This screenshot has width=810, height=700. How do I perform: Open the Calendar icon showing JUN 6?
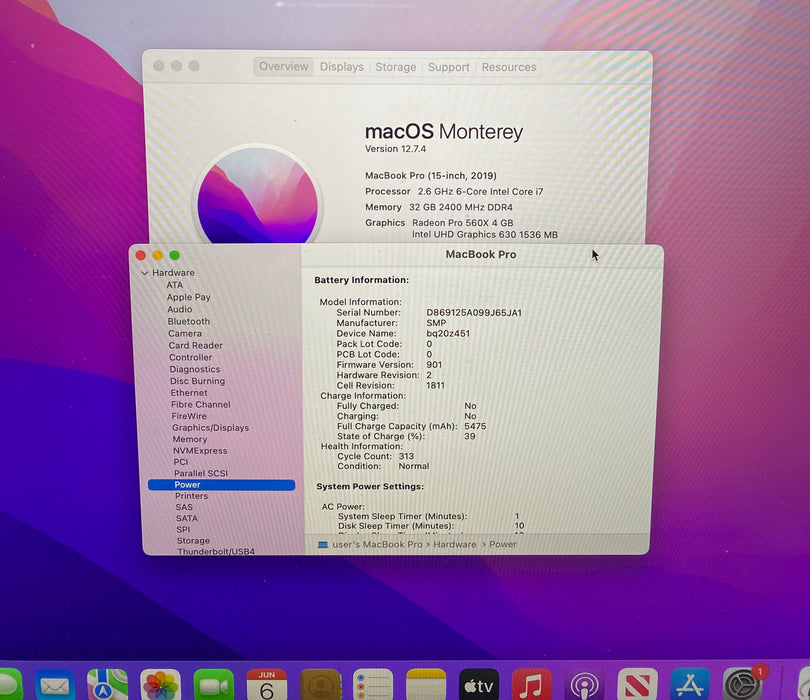point(267,685)
